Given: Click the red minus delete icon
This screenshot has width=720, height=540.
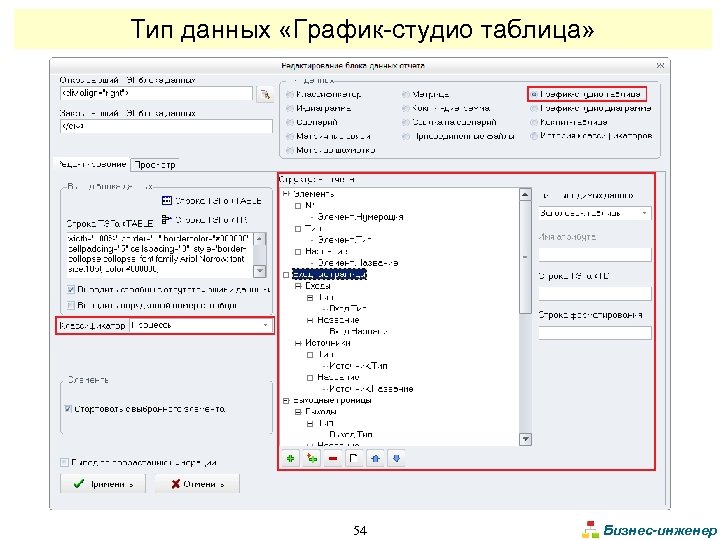Looking at the screenshot, I should click(333, 458).
